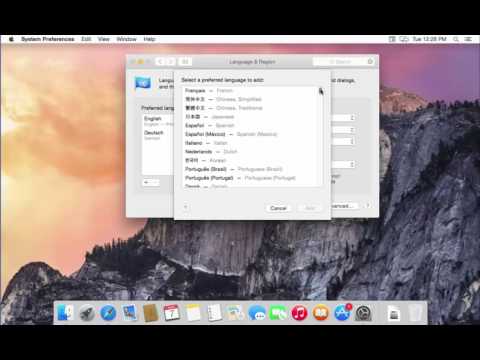Open the Calendar popup in Language & Region
Screen dimensions: 480x360
(343, 141)
